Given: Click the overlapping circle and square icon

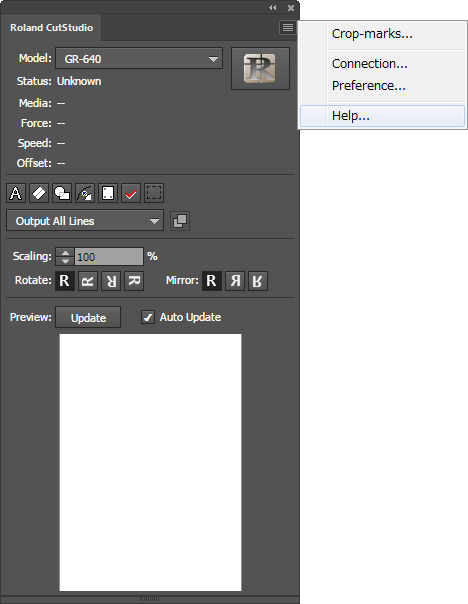Looking at the screenshot, I should pos(62,193).
